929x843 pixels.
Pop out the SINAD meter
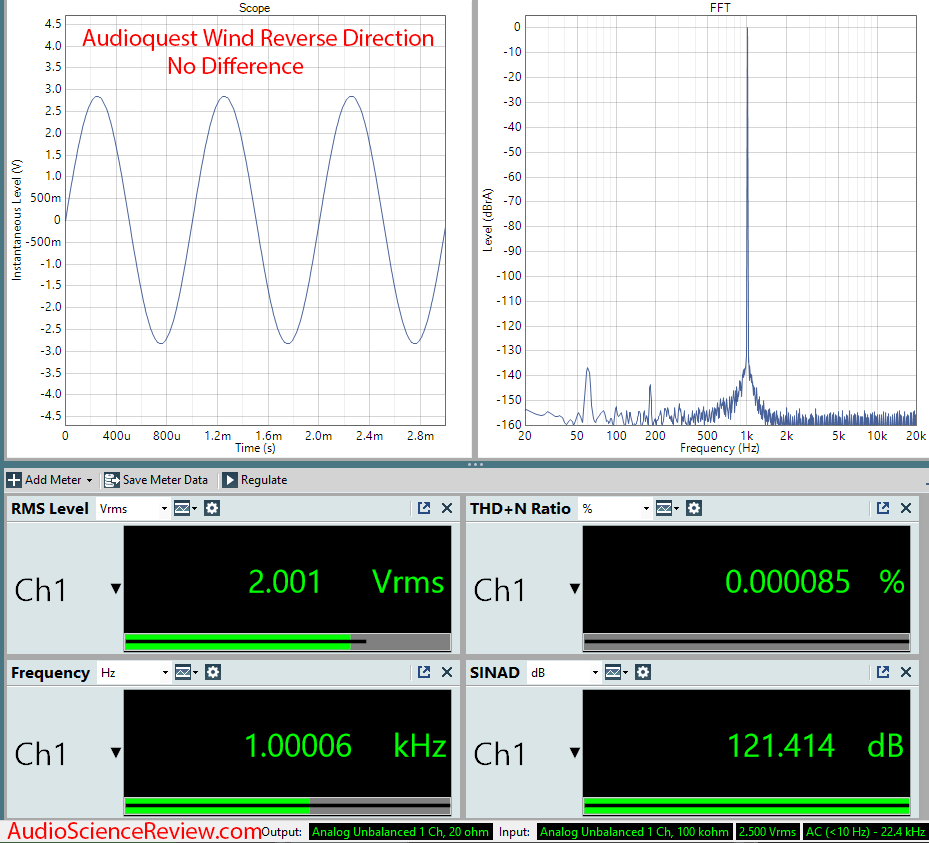click(x=883, y=672)
